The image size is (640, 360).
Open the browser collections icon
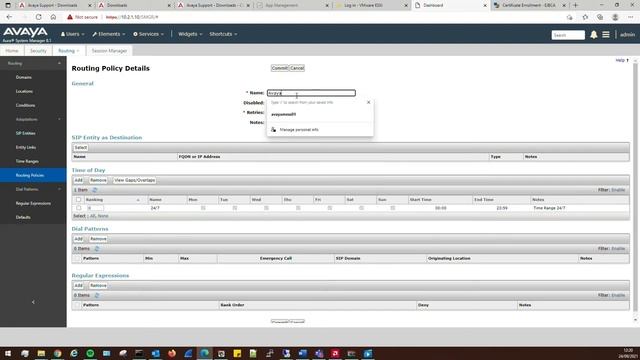[600, 17]
